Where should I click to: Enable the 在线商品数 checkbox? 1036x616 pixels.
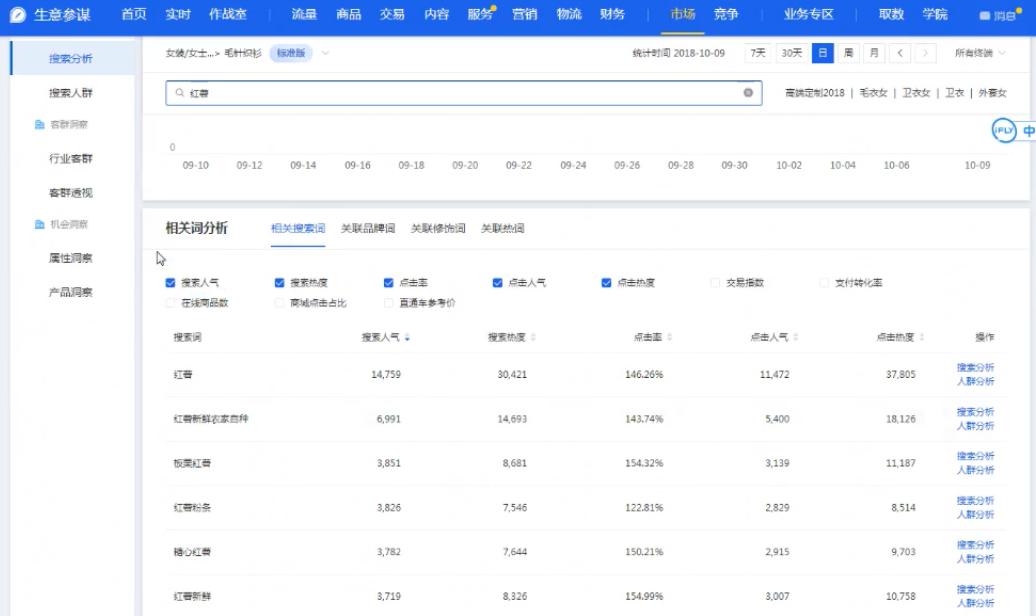pos(171,302)
